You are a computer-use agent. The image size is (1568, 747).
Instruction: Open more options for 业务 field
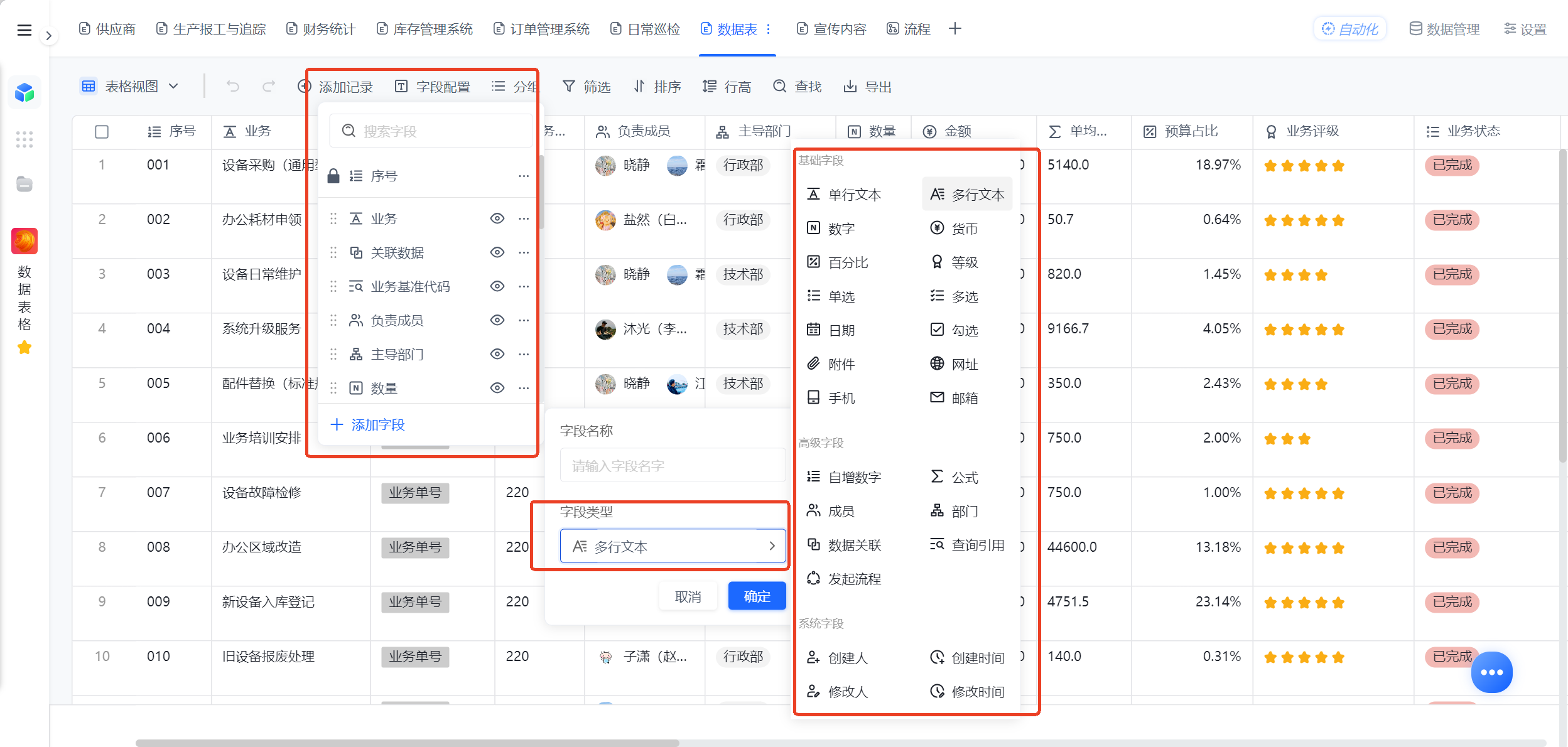tap(524, 218)
